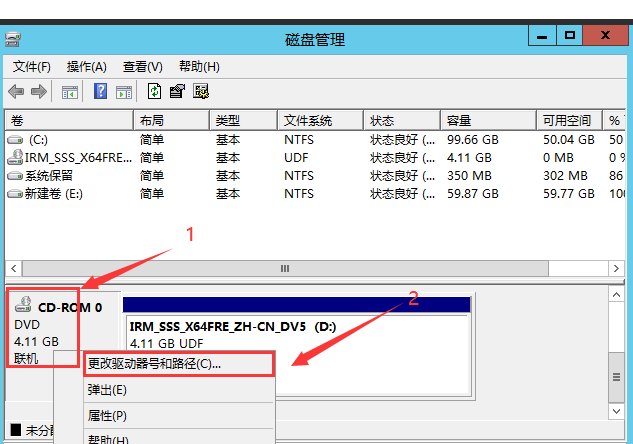Click the disk pane scroll down arrow
The height and width of the screenshot is (444, 633).
(x=616, y=411)
